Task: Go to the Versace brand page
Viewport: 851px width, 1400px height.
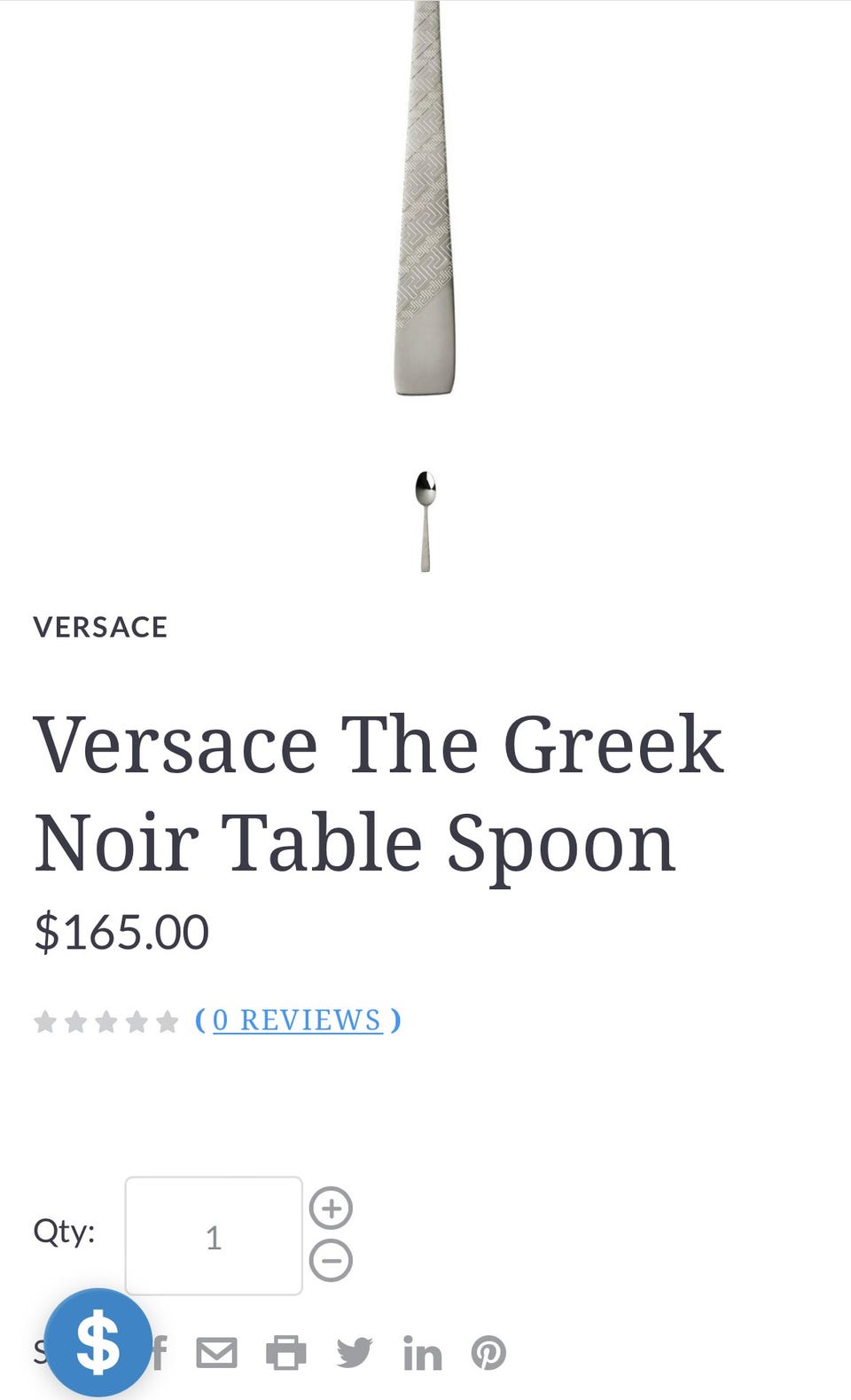Action: (x=100, y=627)
